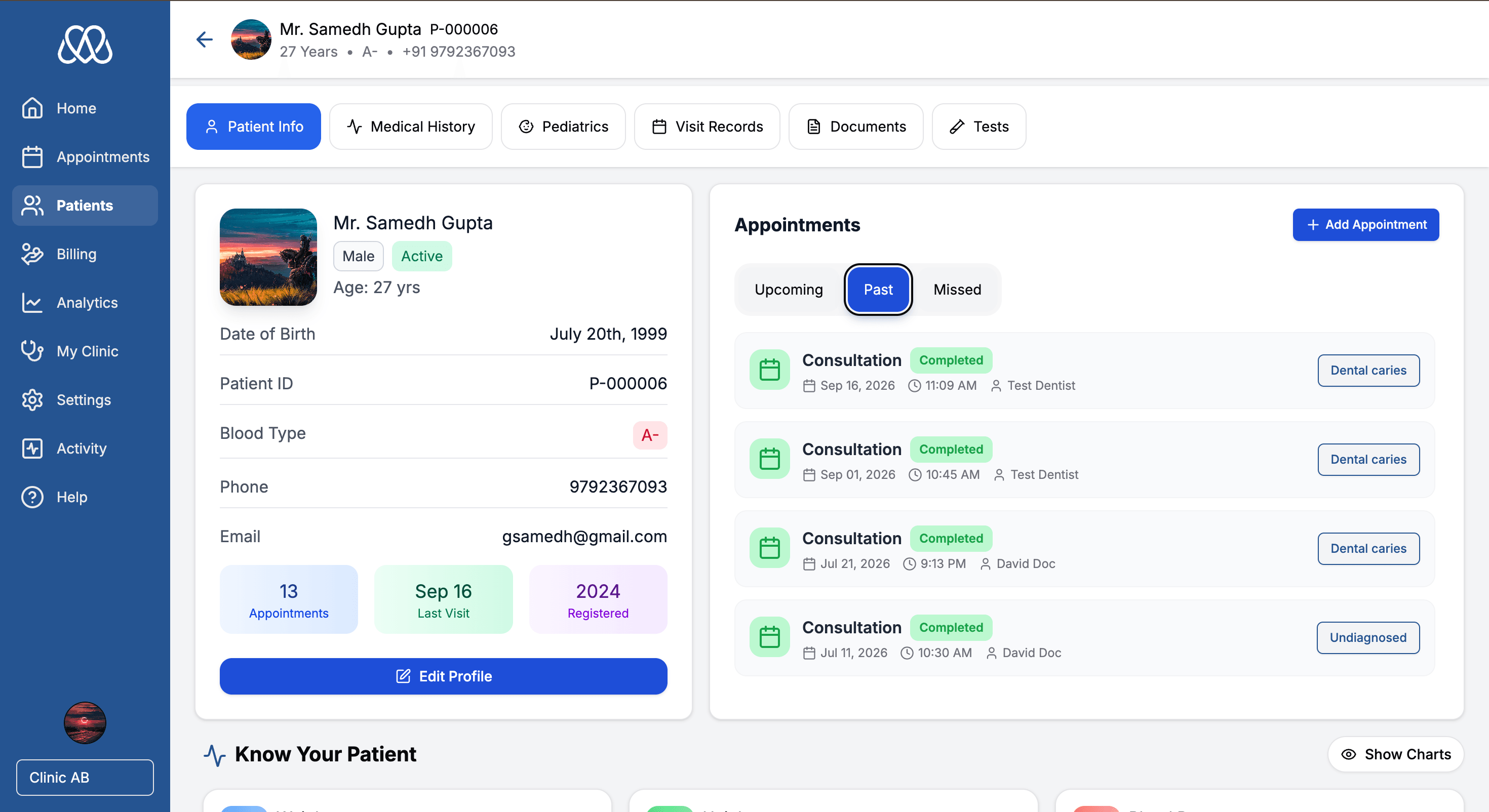Click calendar icon of Jul 11 consultation

(x=769, y=637)
